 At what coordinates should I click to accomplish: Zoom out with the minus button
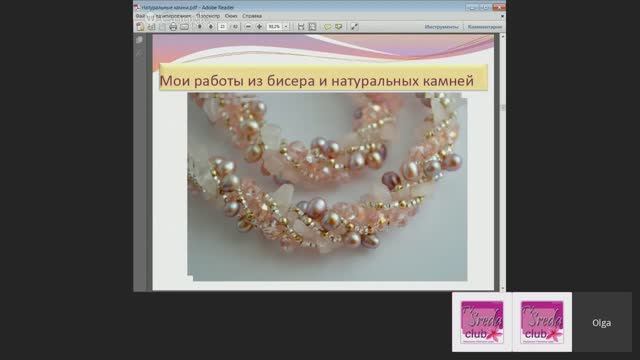pos(248,27)
